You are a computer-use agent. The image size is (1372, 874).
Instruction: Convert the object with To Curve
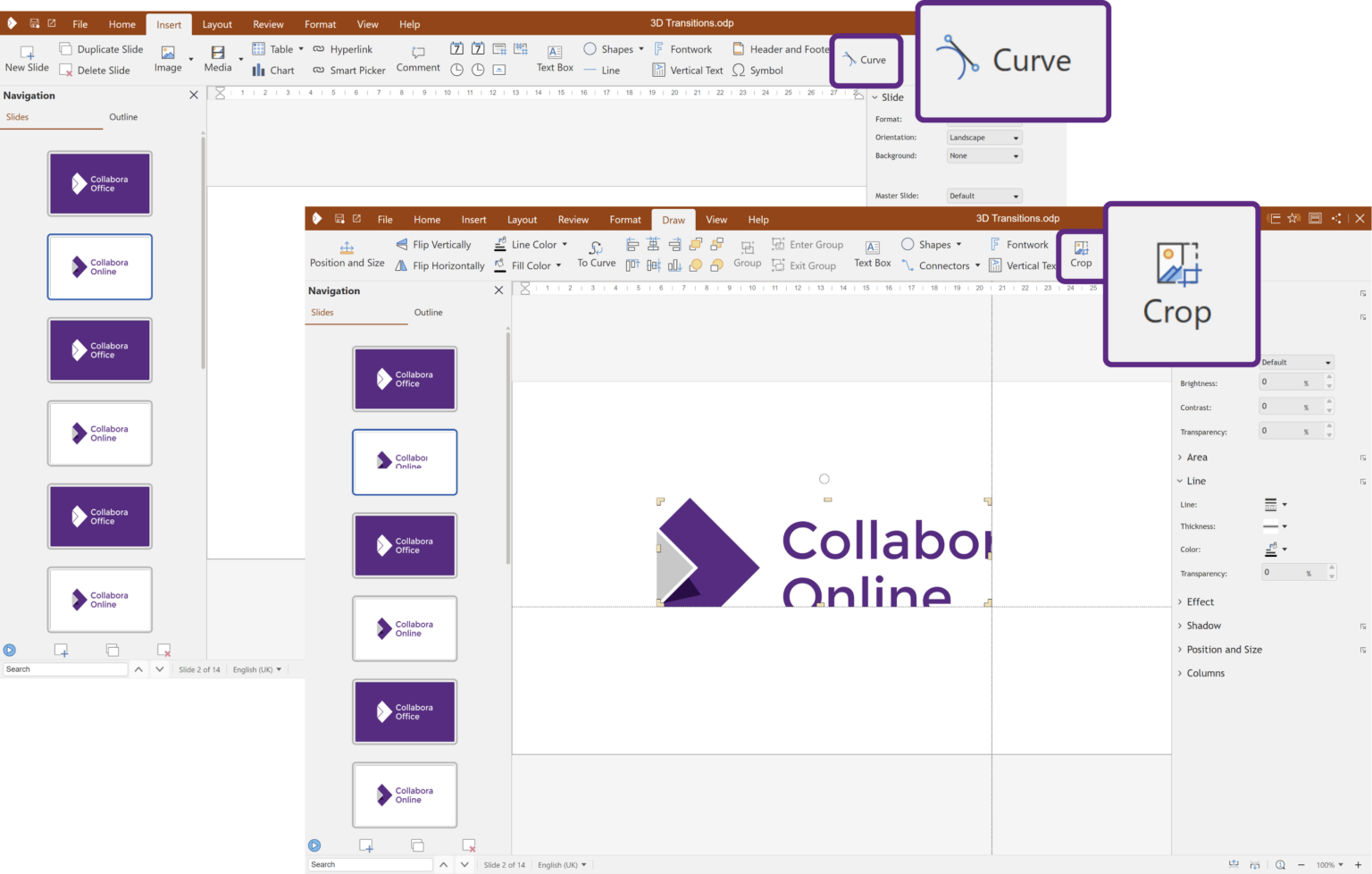click(x=596, y=255)
